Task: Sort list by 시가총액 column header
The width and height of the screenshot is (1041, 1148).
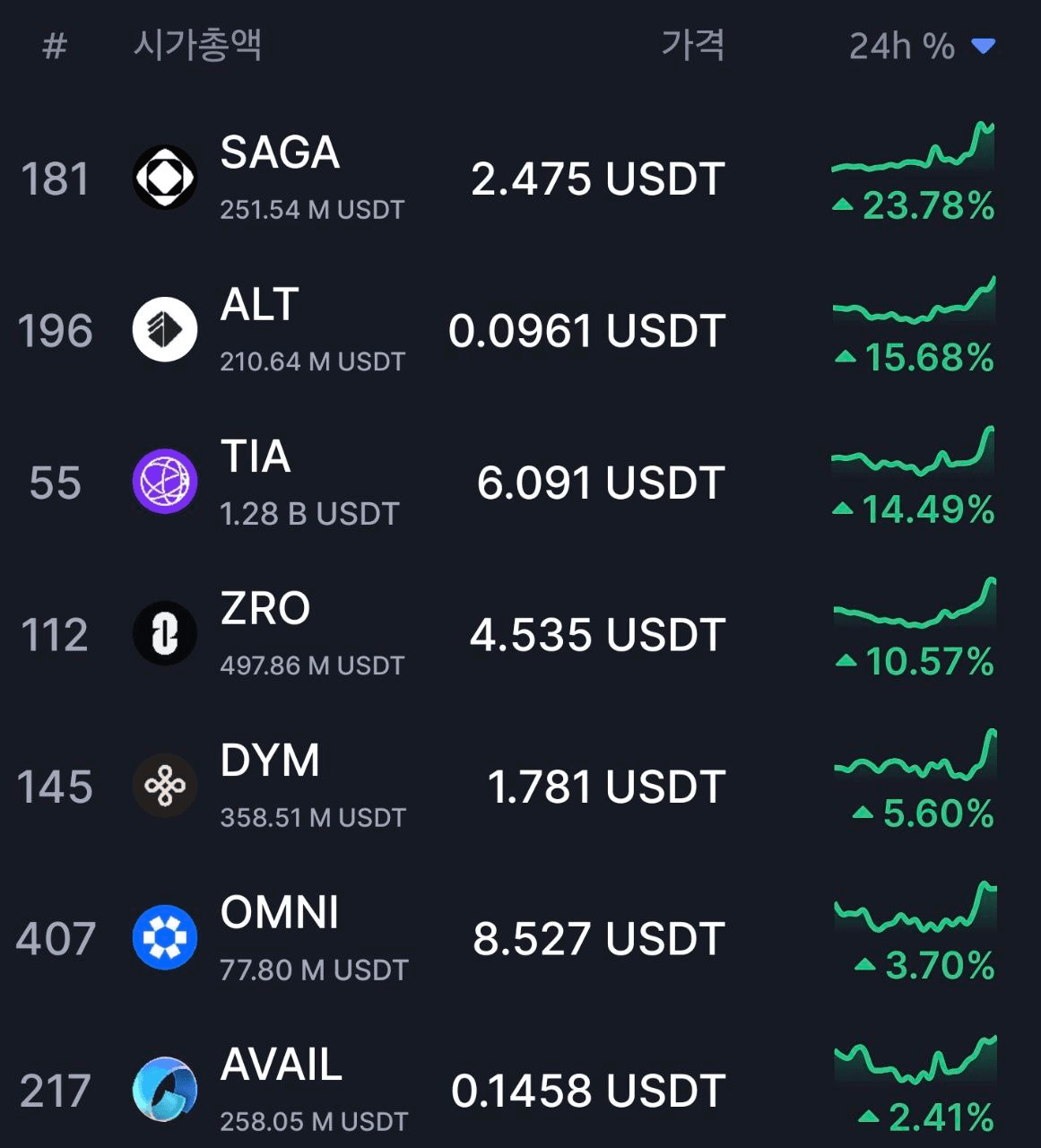Action: pyautogui.click(x=197, y=45)
